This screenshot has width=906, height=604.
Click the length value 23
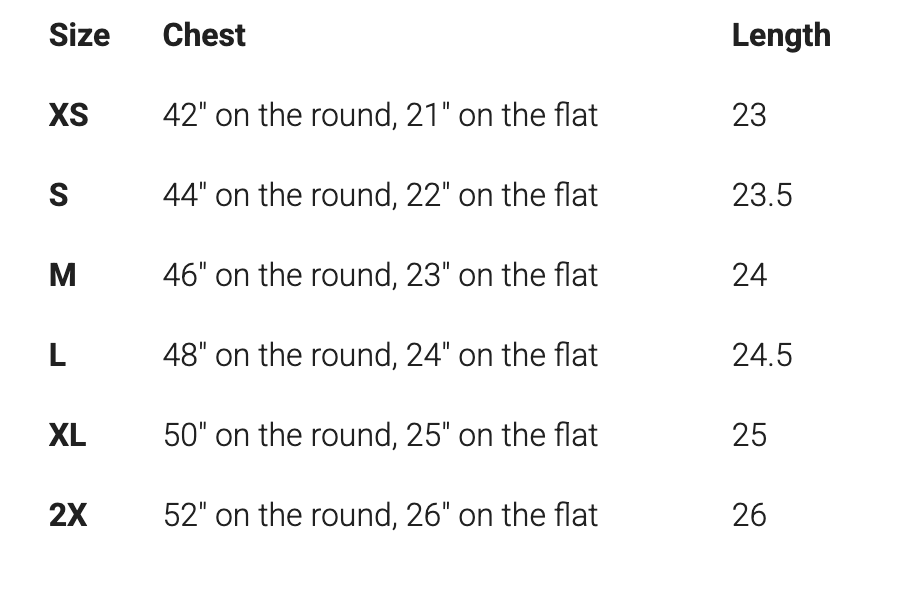[x=749, y=116]
